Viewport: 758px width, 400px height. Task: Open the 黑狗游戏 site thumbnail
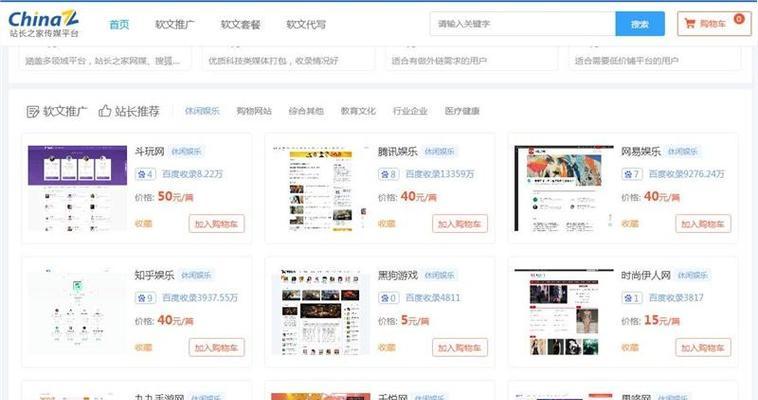pos(321,312)
